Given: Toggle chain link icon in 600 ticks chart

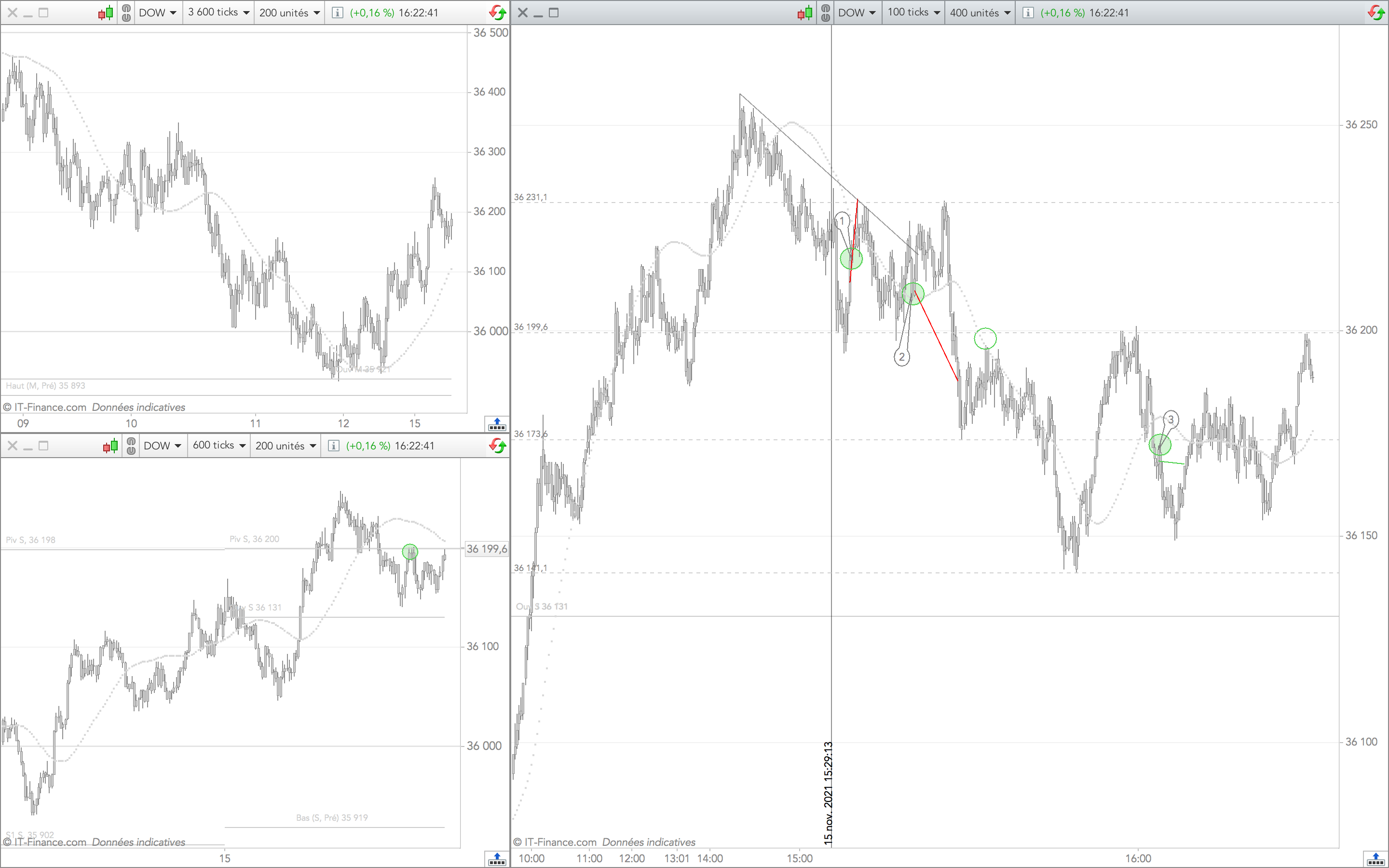Looking at the screenshot, I should [x=131, y=446].
